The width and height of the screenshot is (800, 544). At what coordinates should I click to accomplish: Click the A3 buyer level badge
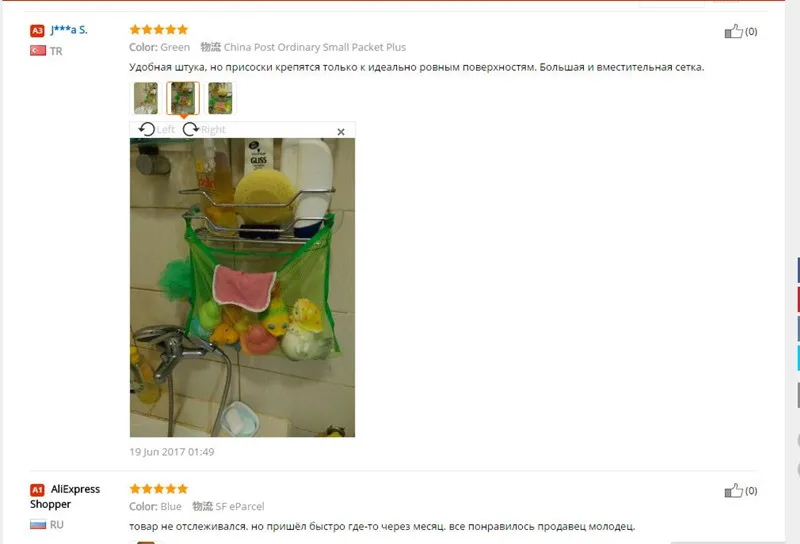pyautogui.click(x=37, y=31)
